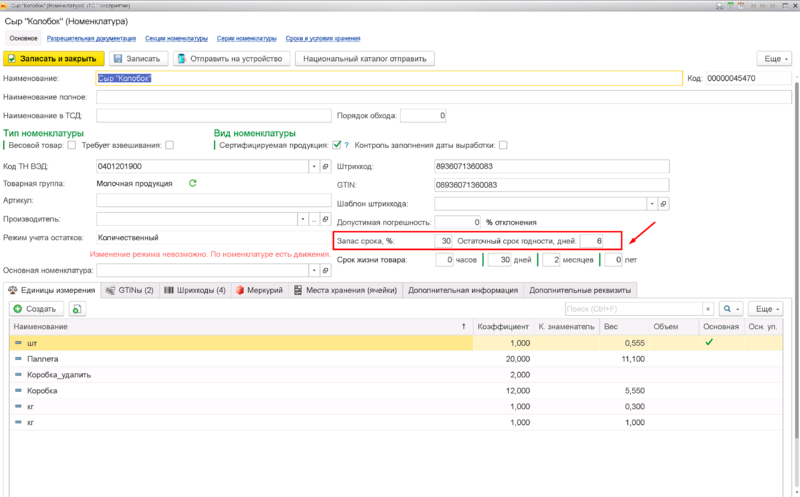Expand the Код ТН ВЭД dropdown

click(x=314, y=166)
